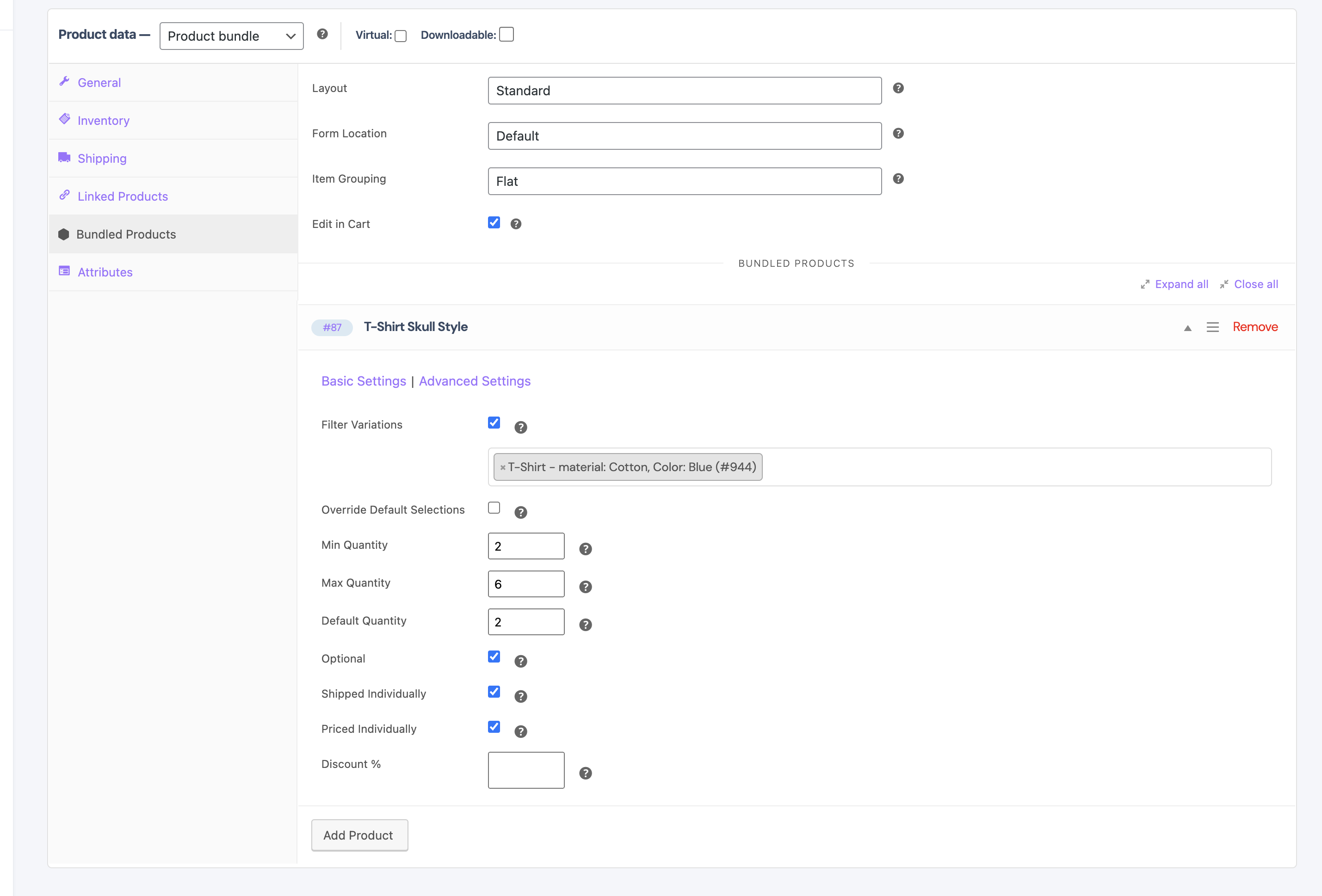
Task: Click the Min Quantity input field
Action: (x=526, y=546)
